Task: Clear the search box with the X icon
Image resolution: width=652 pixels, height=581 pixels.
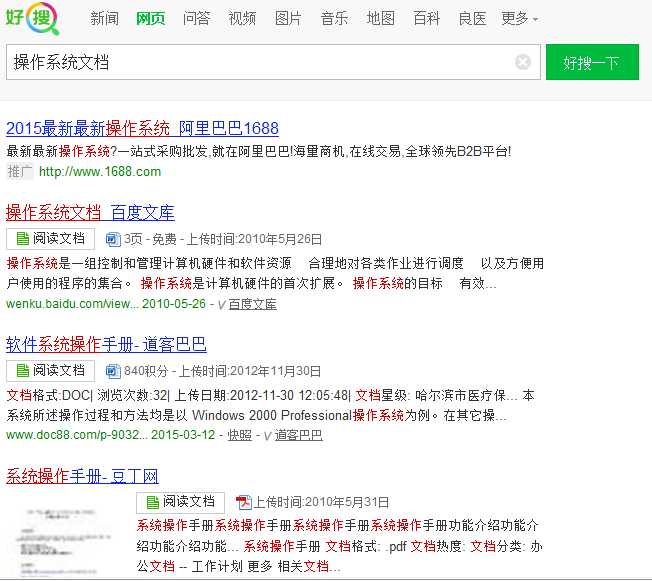Action: [x=523, y=62]
